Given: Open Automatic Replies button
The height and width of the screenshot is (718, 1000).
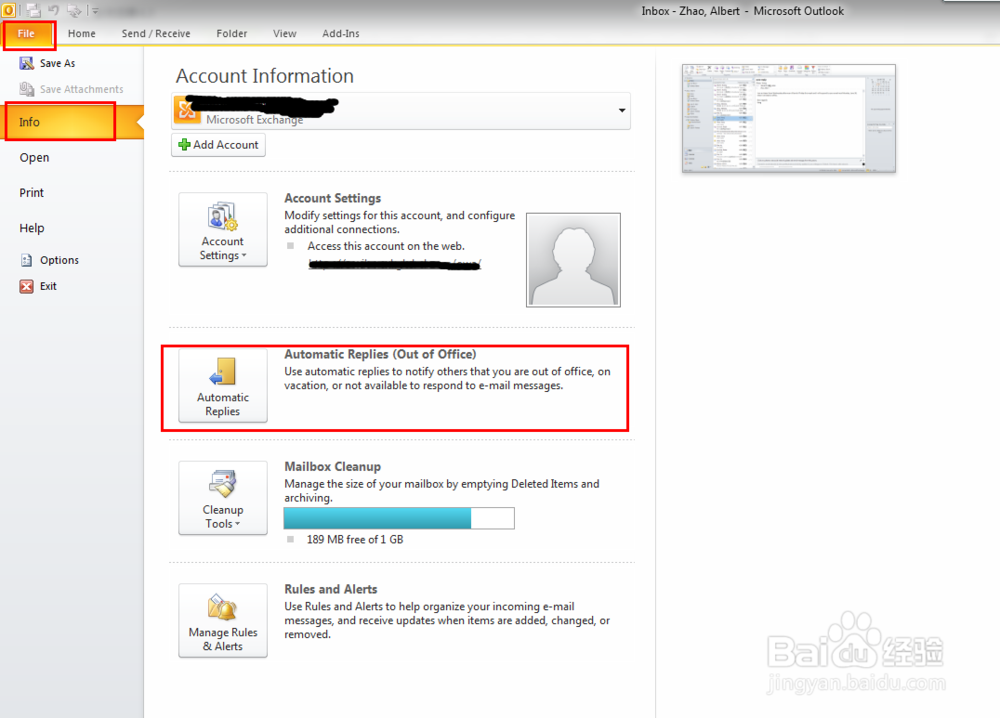Looking at the screenshot, I should (223, 386).
